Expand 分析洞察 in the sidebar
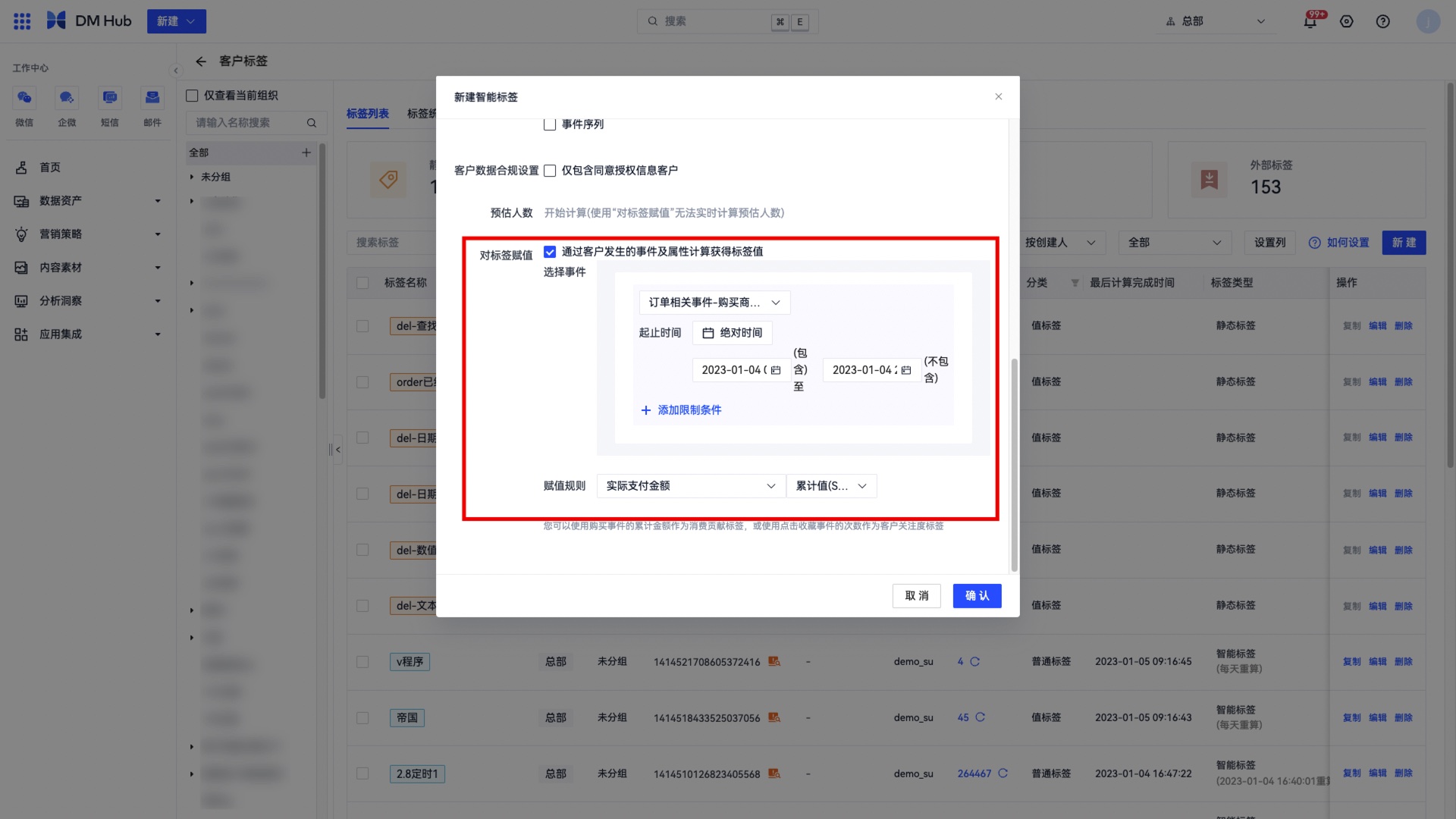 (88, 301)
